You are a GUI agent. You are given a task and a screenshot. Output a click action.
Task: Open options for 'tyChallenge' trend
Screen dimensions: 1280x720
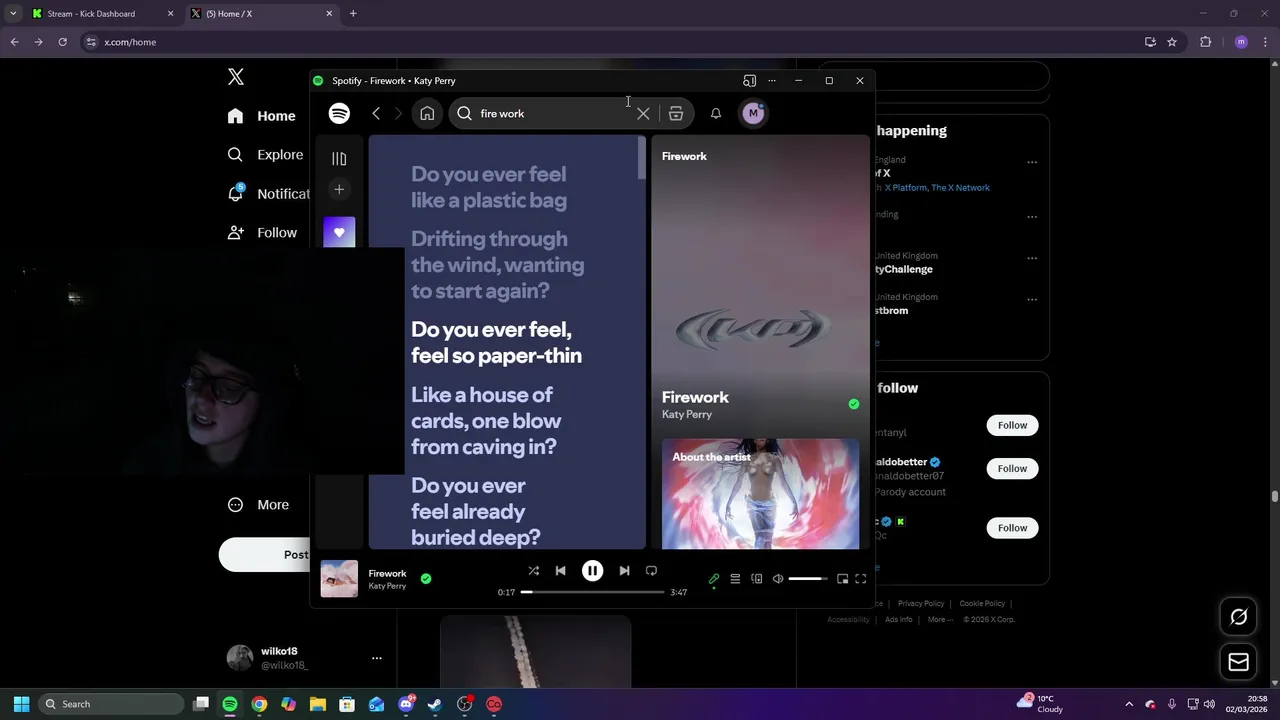pos(1032,258)
